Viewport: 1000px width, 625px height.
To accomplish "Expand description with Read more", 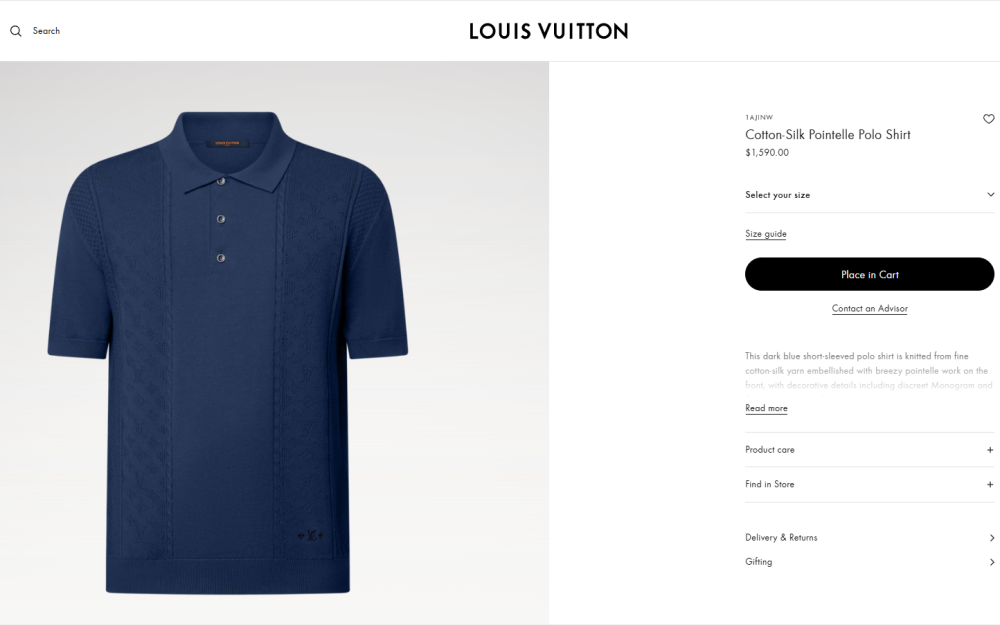I will [766, 408].
